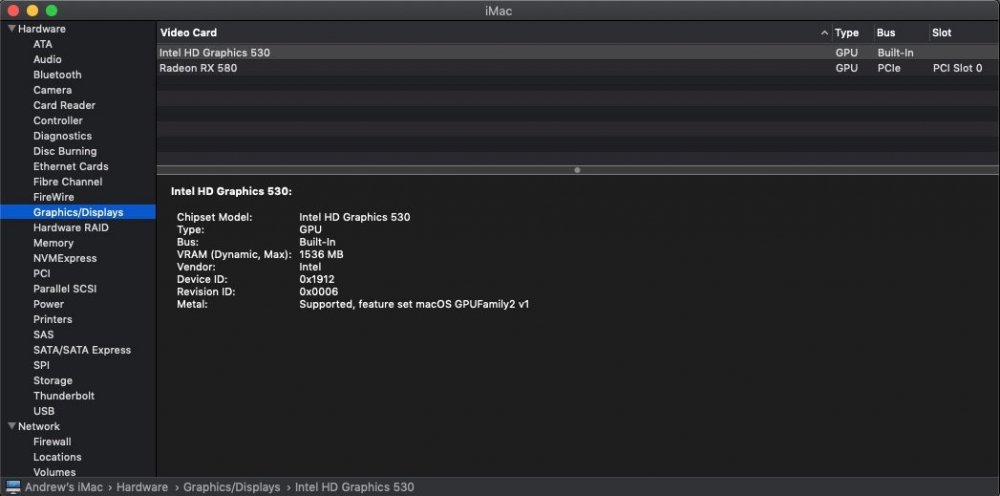This screenshot has height=496, width=1000.
Task: Click the PCI Slot 0 cell
Action: [957, 68]
